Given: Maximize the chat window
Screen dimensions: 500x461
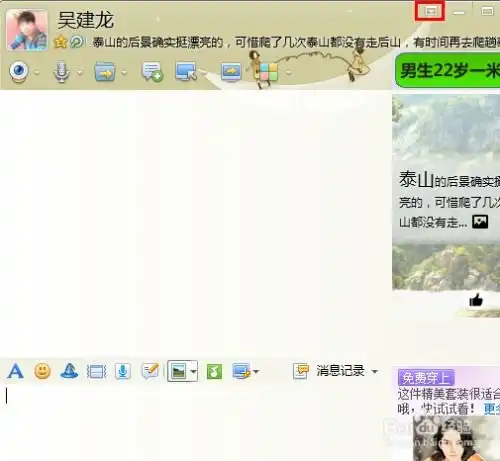Looking at the screenshot, I should pyautogui.click(x=487, y=12).
